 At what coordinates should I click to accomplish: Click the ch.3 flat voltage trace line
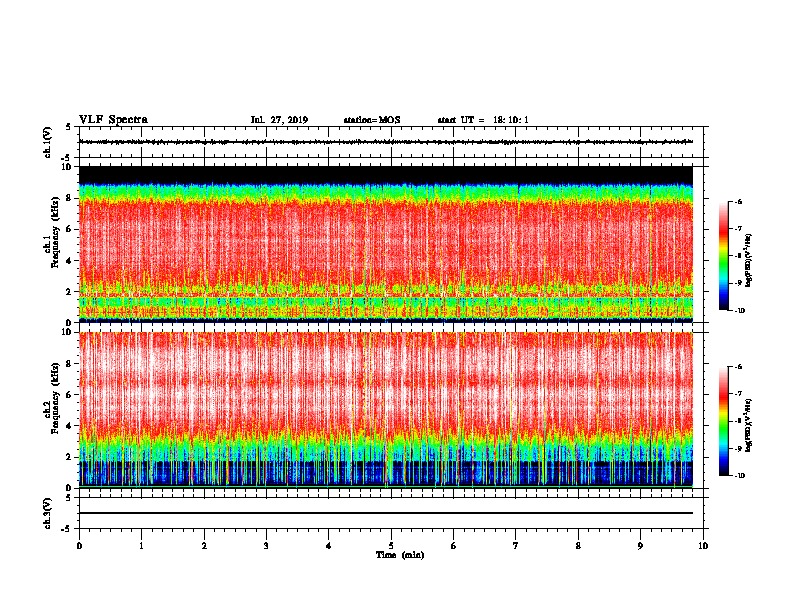point(386,513)
